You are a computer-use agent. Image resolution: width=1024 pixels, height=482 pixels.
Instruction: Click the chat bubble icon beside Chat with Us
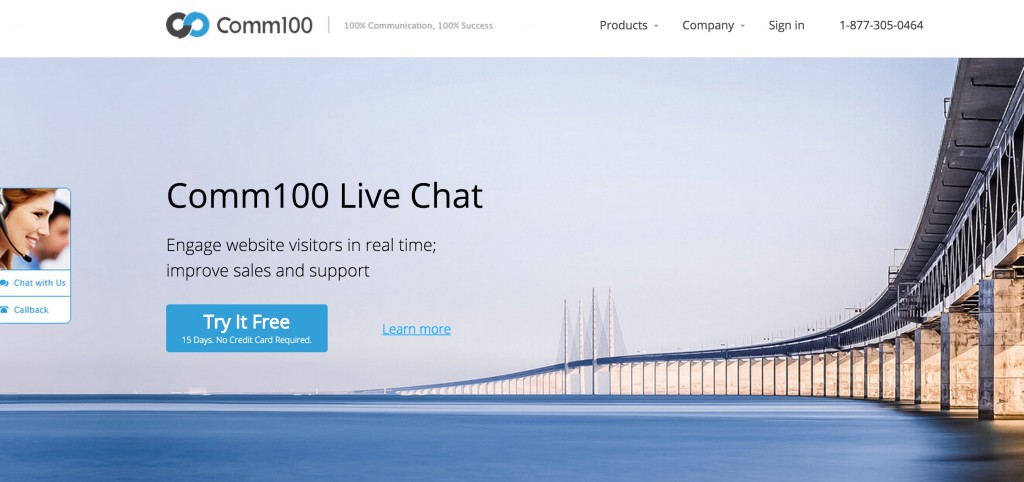point(5,283)
